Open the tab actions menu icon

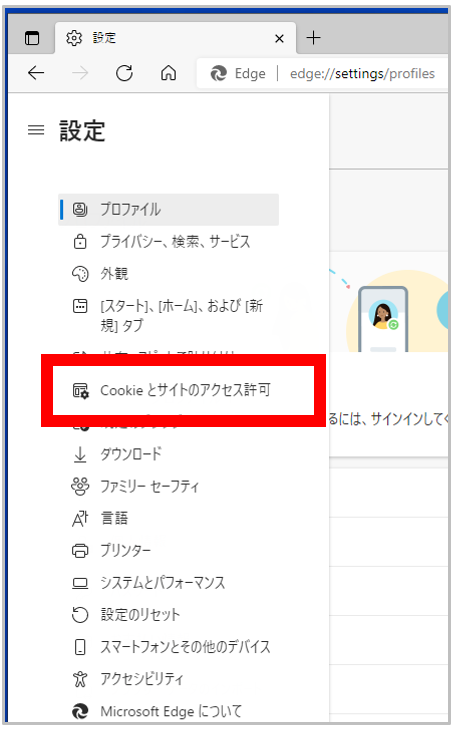click(32, 38)
